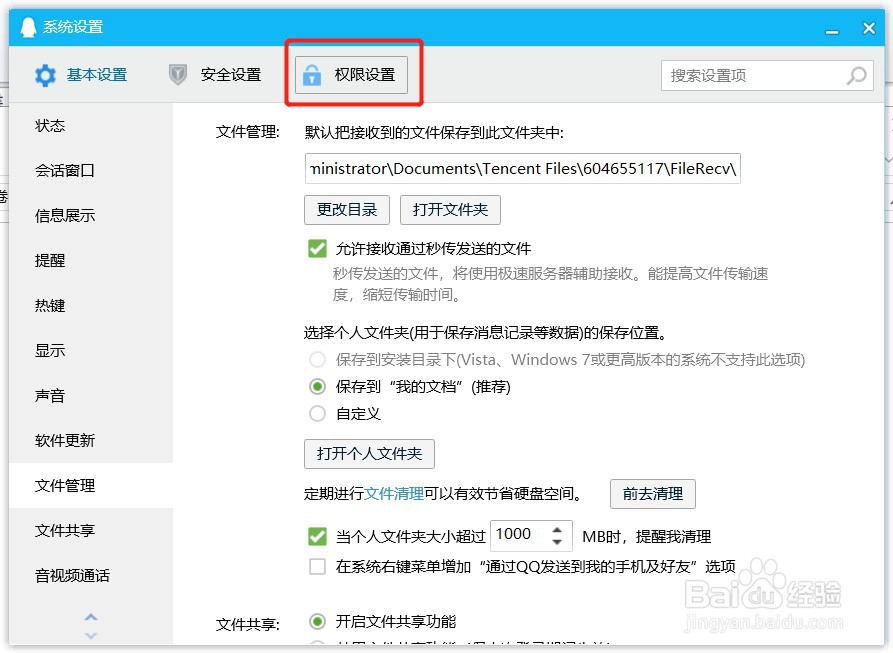Image resolution: width=893 pixels, height=653 pixels.
Task: Click the down chevron below the sidebar list
Action: coord(91,634)
